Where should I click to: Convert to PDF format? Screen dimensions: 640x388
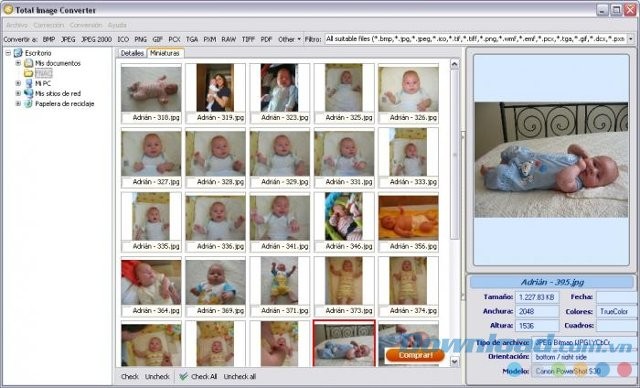pyautogui.click(x=266, y=40)
